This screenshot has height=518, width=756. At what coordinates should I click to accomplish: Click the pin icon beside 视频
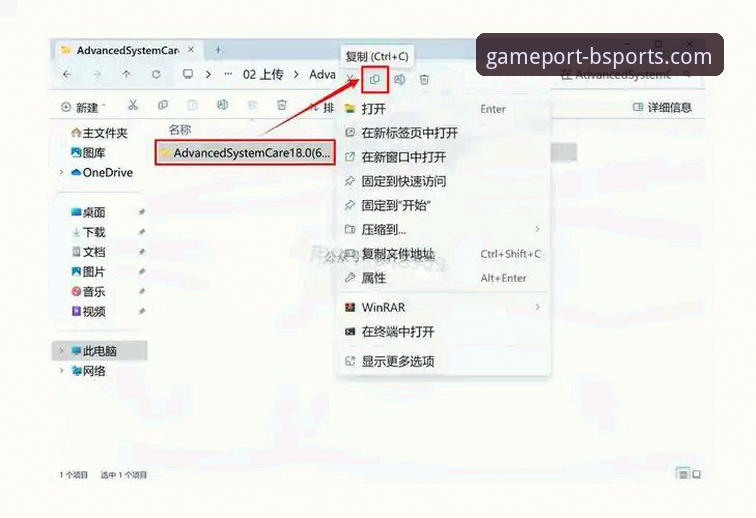pyautogui.click(x=142, y=312)
